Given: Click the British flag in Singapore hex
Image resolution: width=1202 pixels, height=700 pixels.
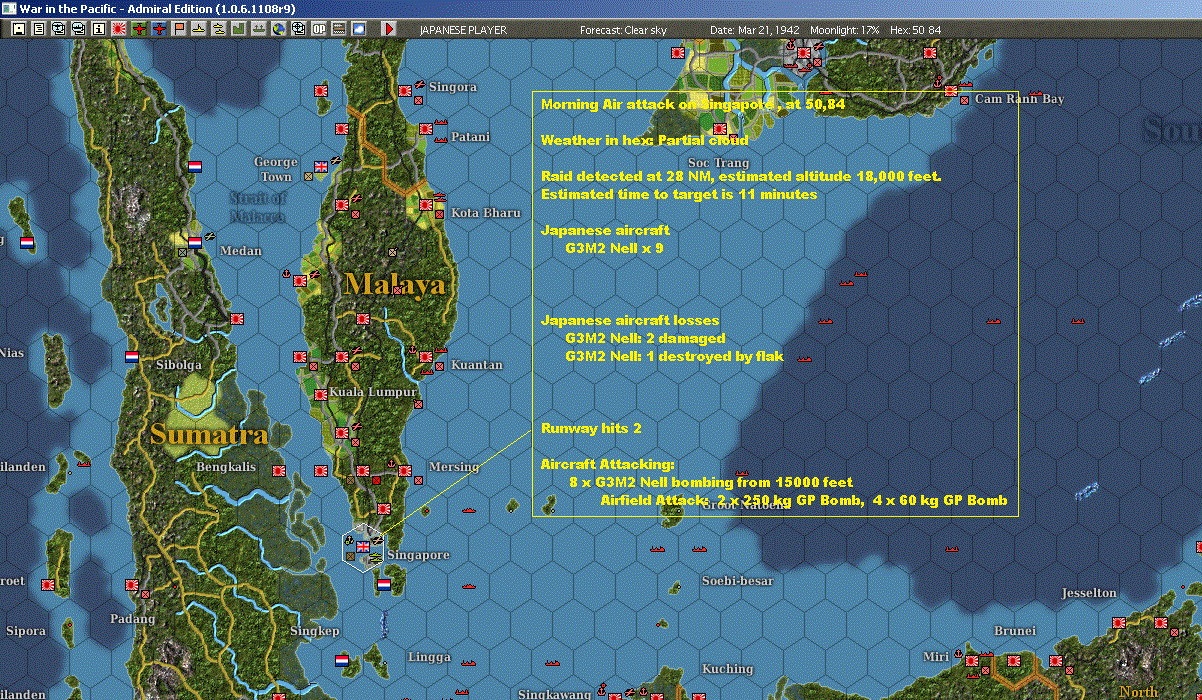Looking at the screenshot, I should point(363,546).
